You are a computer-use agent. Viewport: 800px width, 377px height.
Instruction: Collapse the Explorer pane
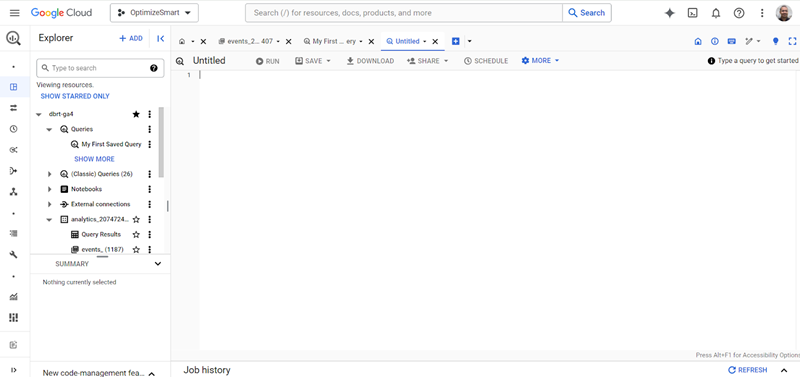tap(160, 38)
